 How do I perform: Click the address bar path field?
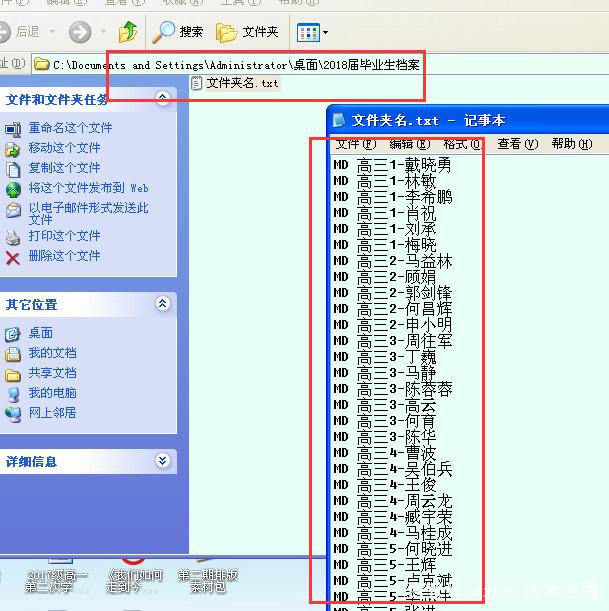[320, 64]
